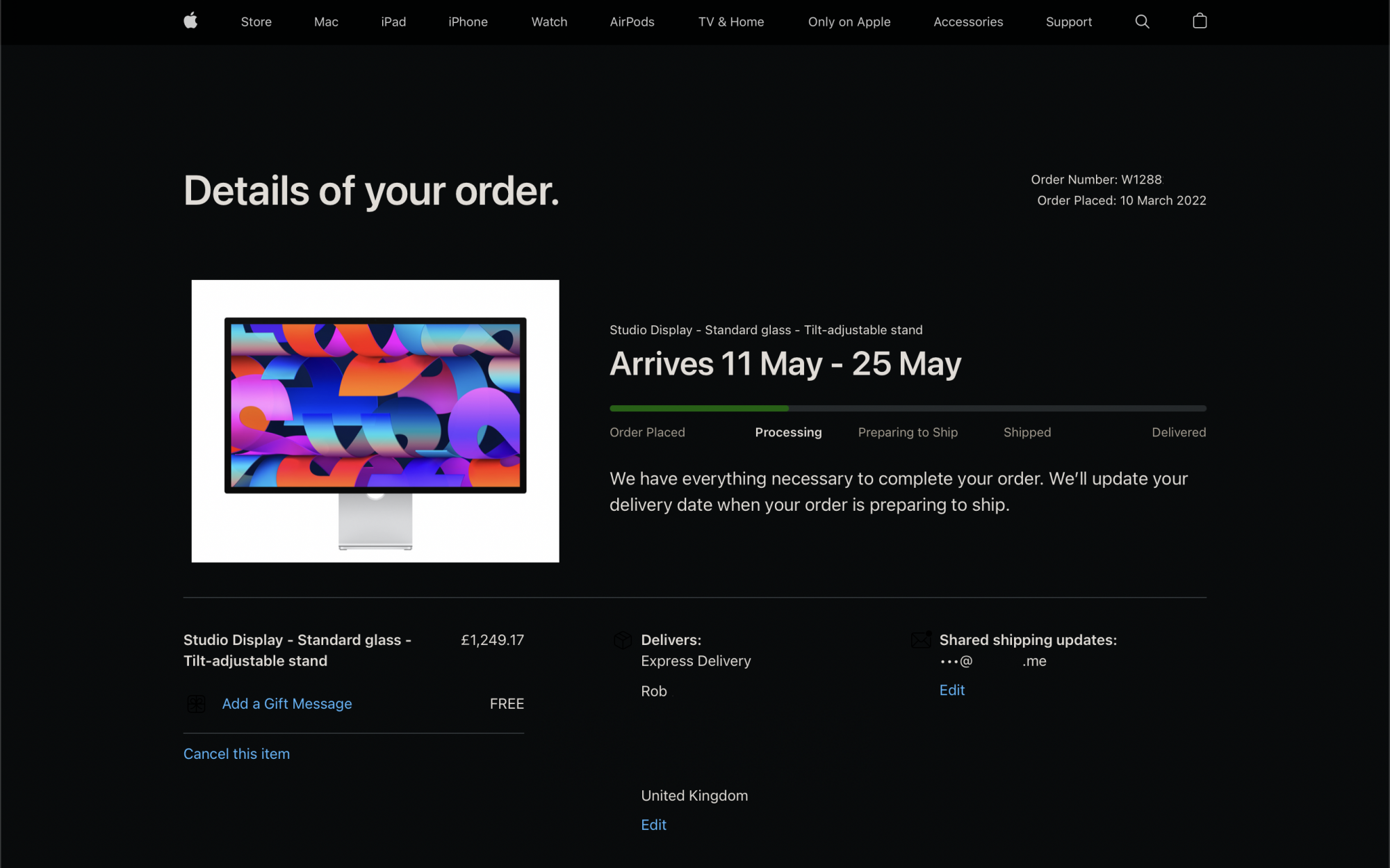This screenshot has width=1390, height=868.
Task: Go to iPad in navigation
Action: pyautogui.click(x=393, y=22)
